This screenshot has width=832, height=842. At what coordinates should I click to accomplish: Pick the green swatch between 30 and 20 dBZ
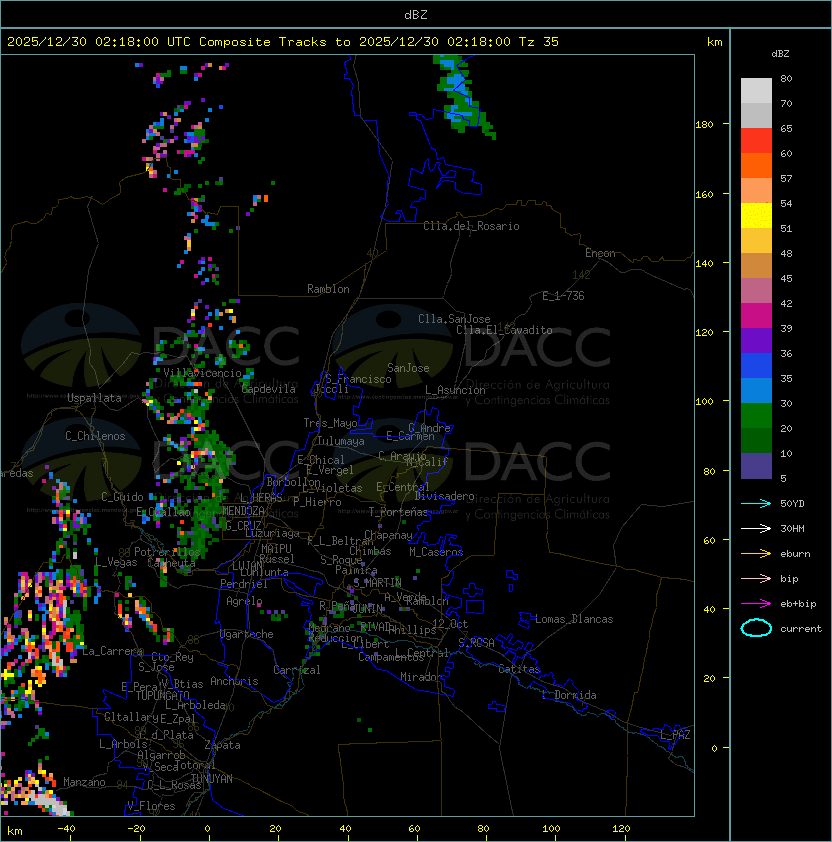pos(756,416)
